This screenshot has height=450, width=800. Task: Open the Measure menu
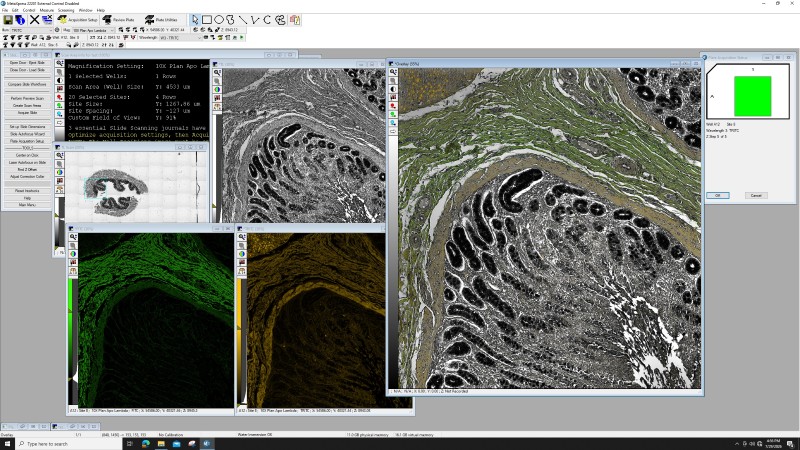tap(46, 10)
